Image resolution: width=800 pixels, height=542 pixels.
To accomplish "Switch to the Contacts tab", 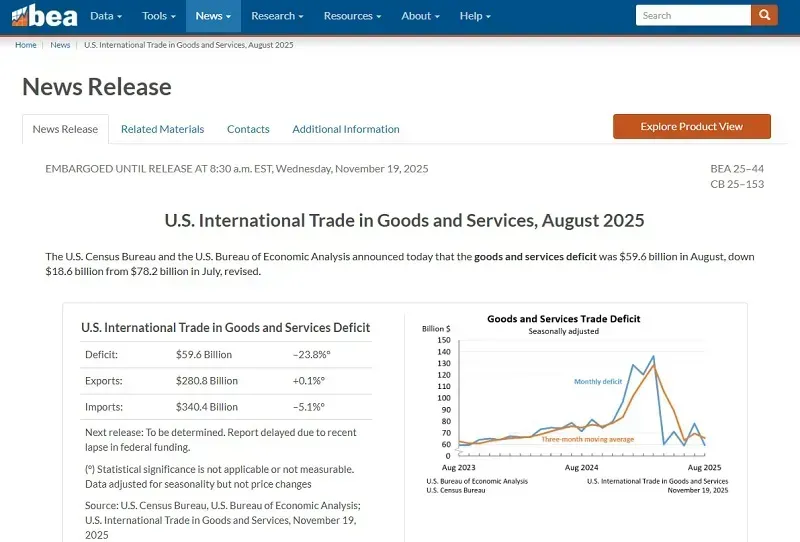I will (248, 129).
